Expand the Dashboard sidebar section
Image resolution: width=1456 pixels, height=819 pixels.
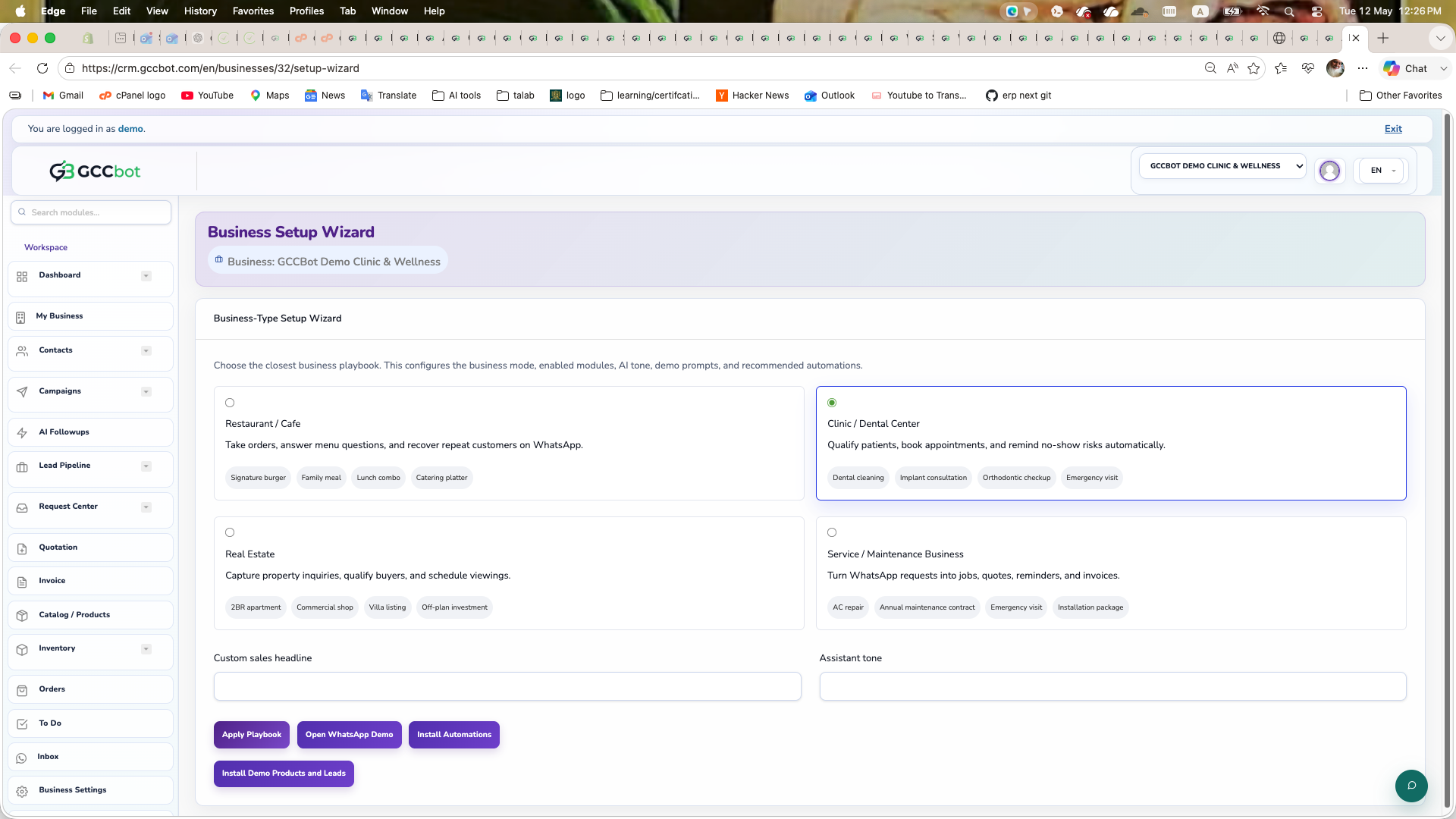[146, 276]
